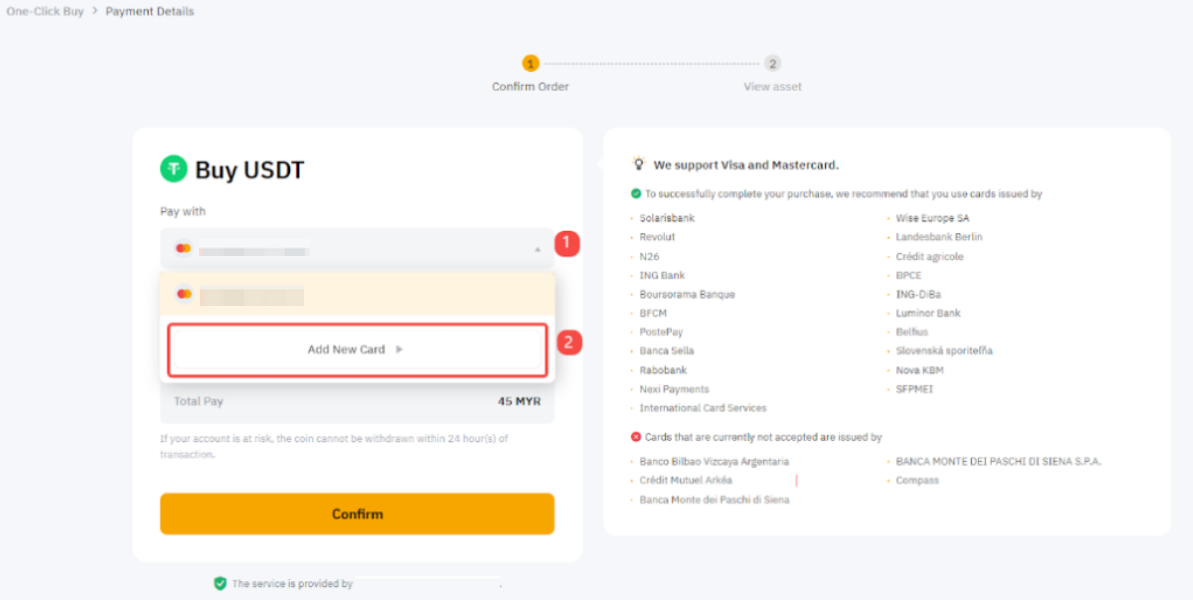Click the lightbulb icon beside Visa support note

(638, 164)
